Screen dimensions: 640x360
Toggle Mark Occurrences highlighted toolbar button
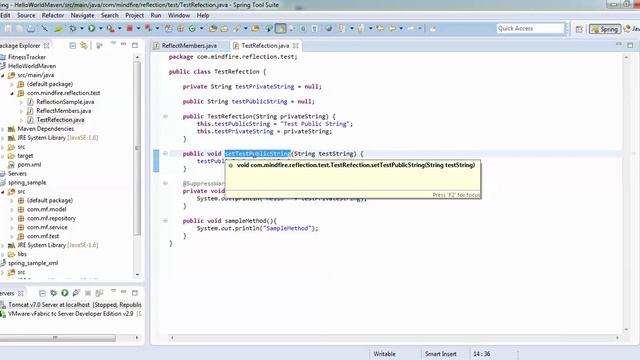click(280, 28)
